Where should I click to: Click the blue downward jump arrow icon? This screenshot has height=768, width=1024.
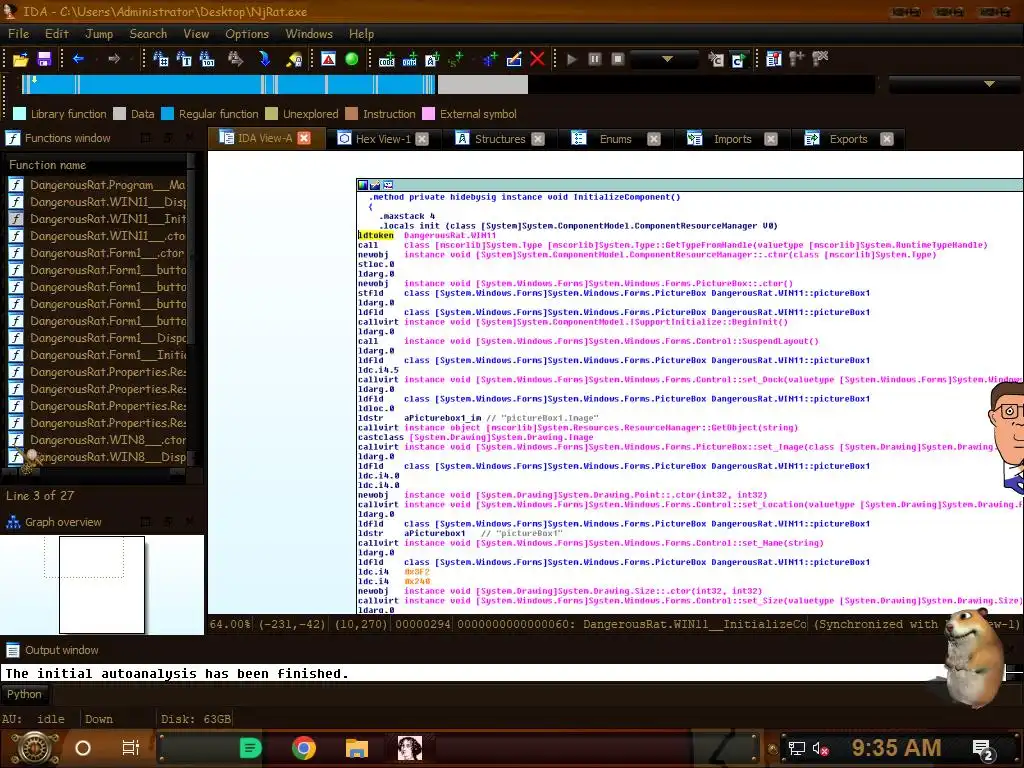264,59
